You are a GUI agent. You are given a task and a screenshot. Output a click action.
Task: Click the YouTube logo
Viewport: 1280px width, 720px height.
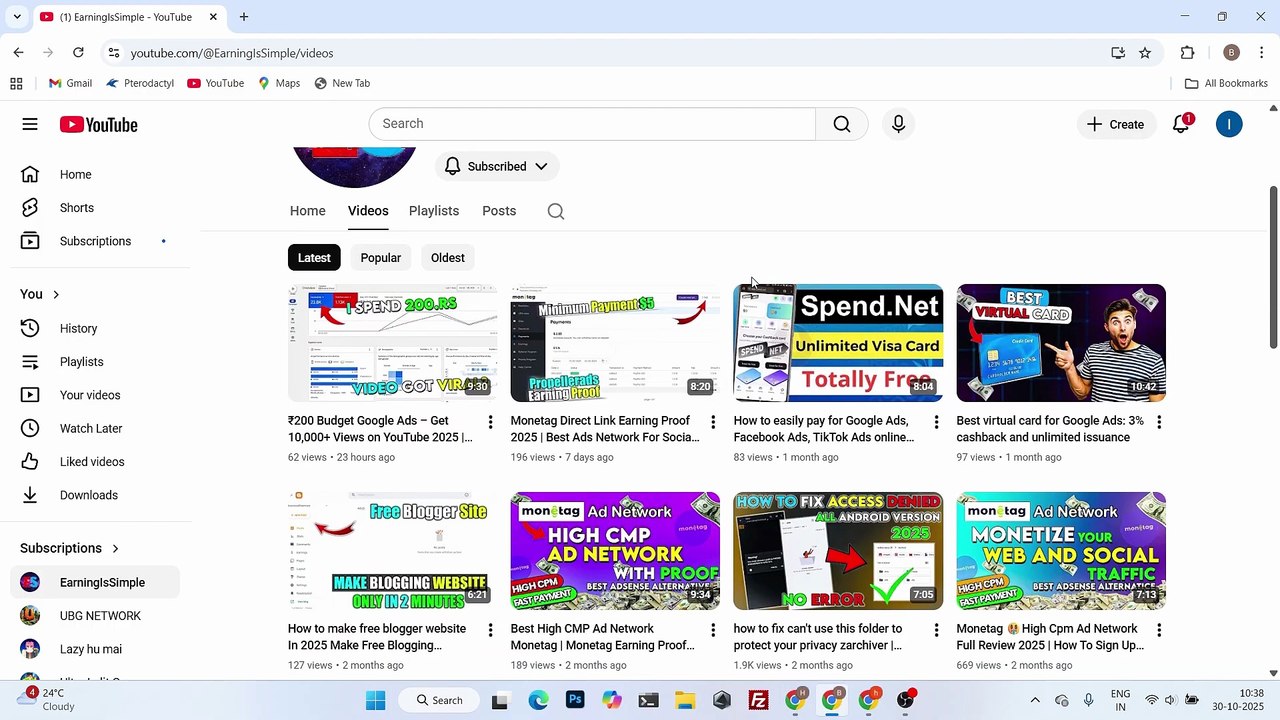click(x=98, y=124)
